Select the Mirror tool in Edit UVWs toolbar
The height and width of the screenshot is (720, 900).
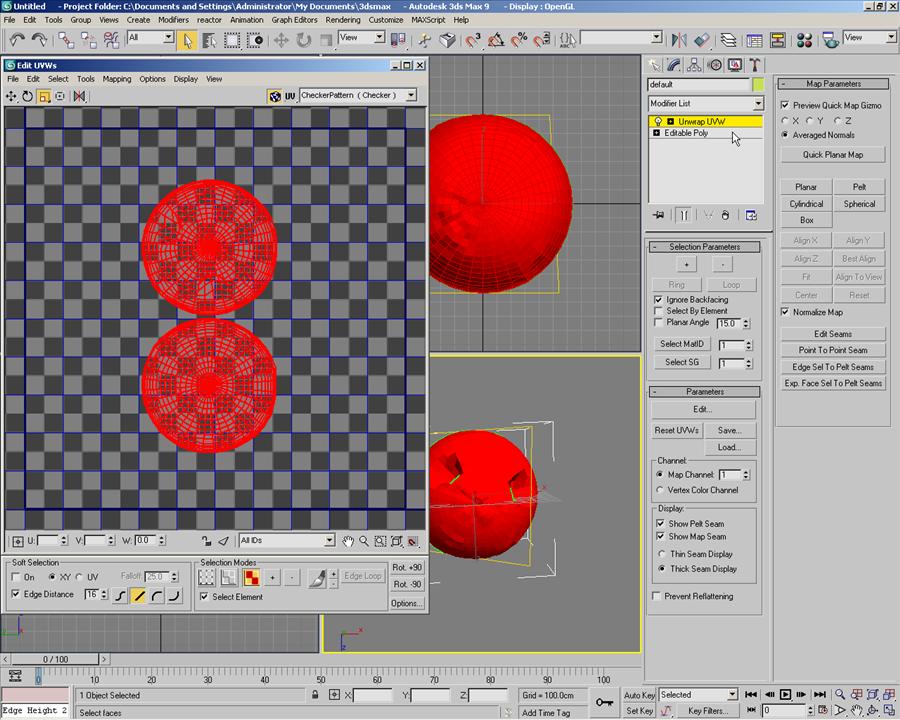coord(79,96)
